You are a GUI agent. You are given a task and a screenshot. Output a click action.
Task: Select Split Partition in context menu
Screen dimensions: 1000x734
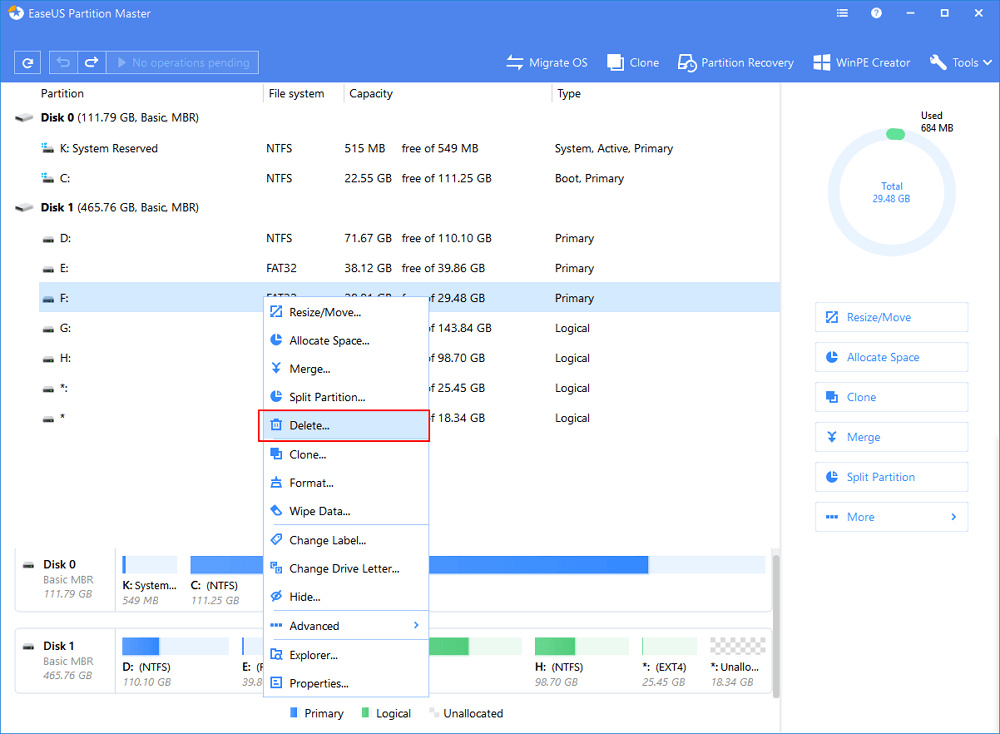point(346,397)
